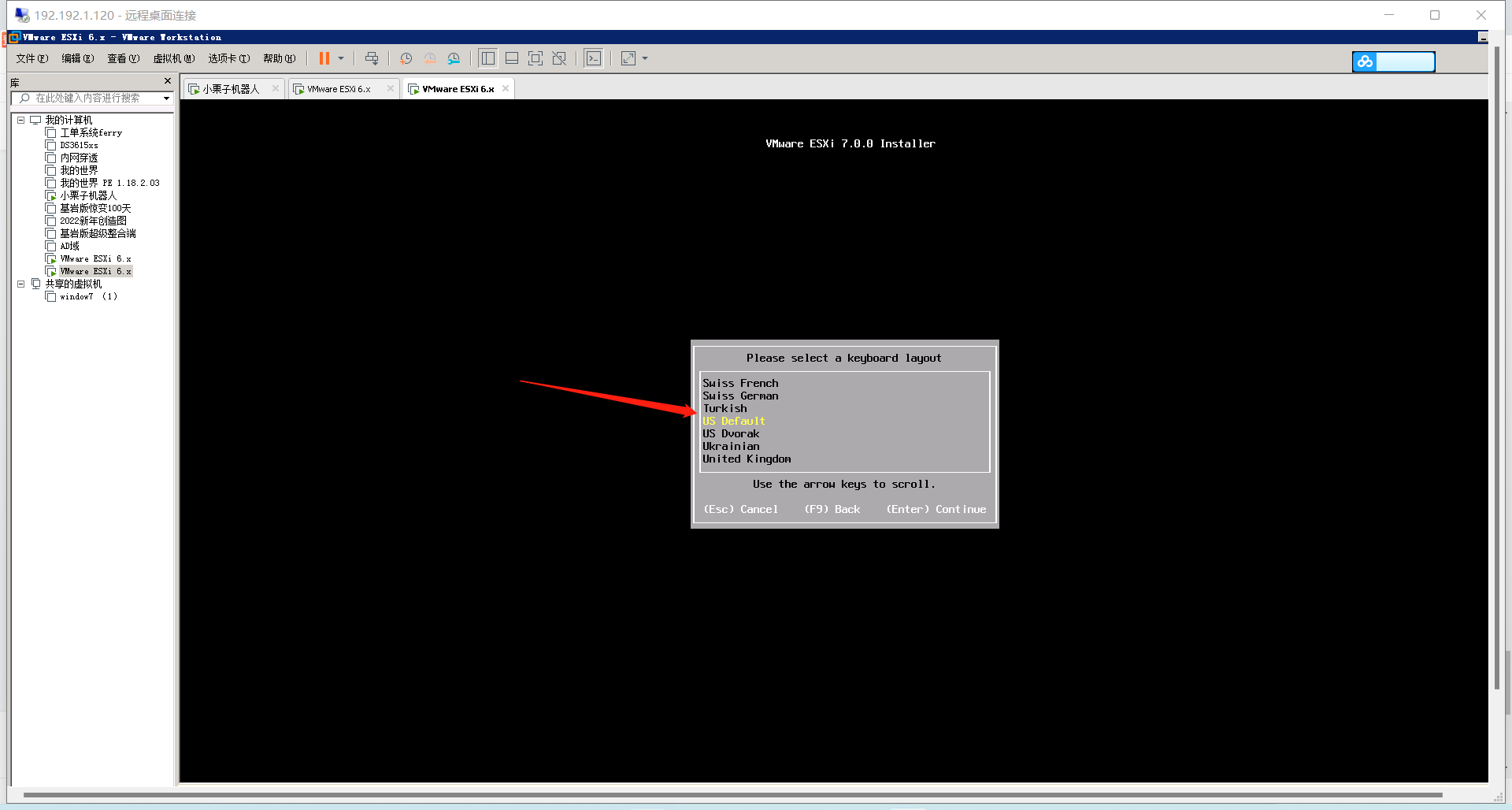Revert to the previous snapshot icon
The image size is (1512, 810).
pos(430,58)
